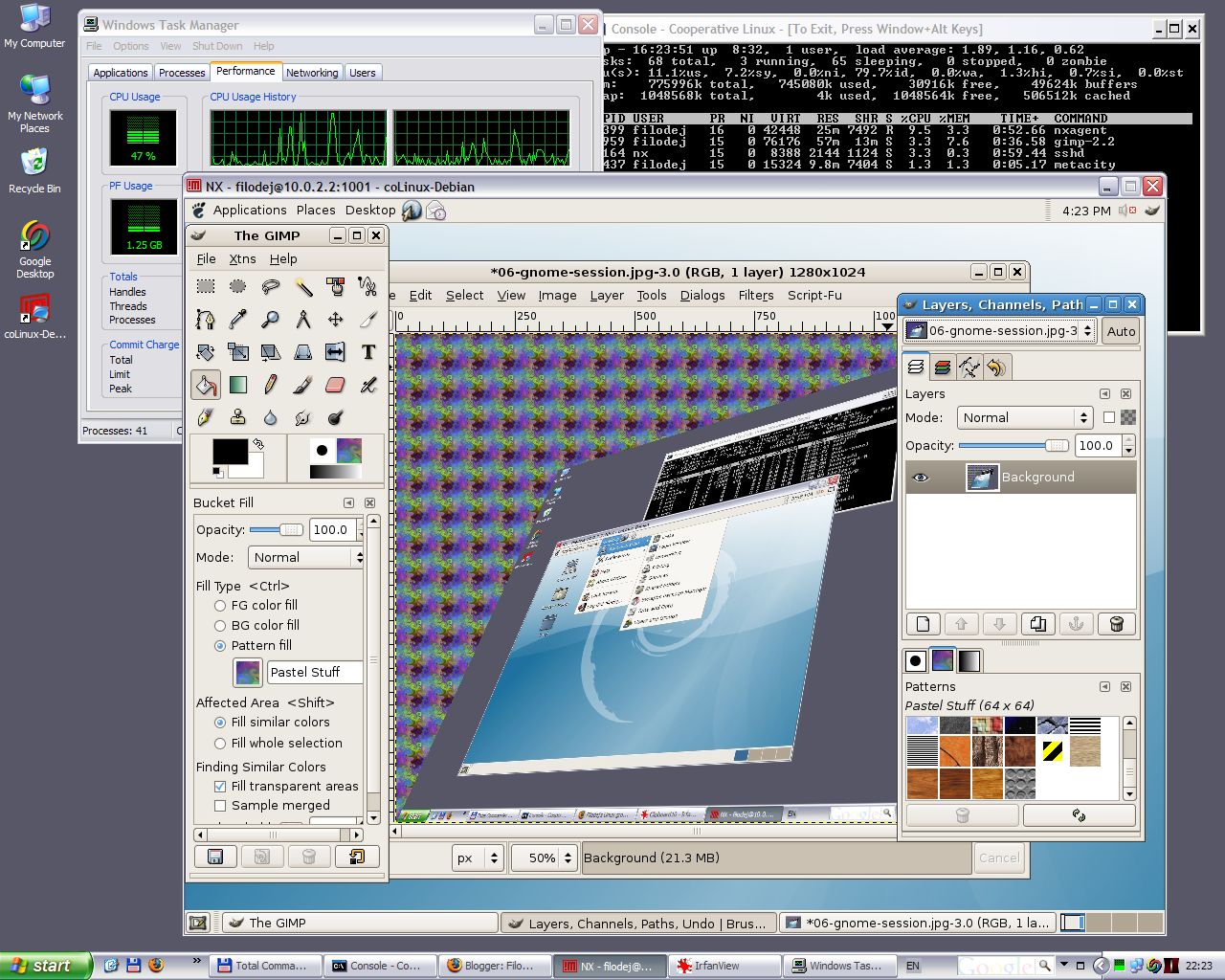Image resolution: width=1225 pixels, height=980 pixels.
Task: Adjust Bucket Fill opacity slider
Action: pyautogui.click(x=276, y=529)
